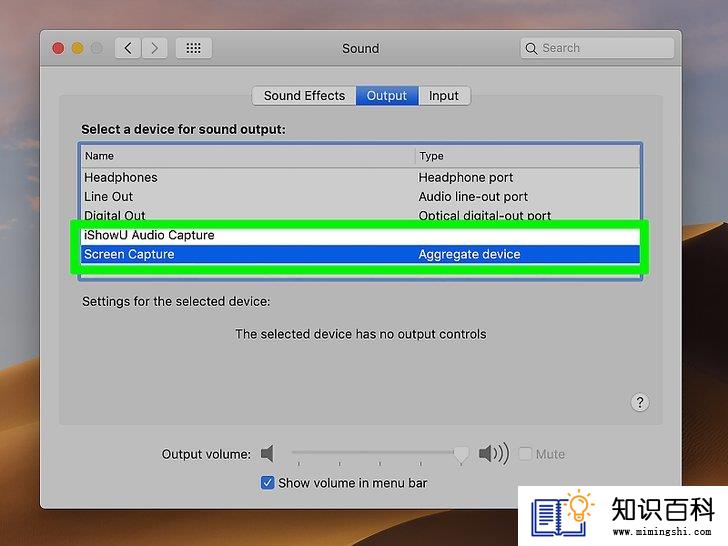This screenshot has width=728, height=546.
Task: Show all preferences grid button
Action: (194, 48)
